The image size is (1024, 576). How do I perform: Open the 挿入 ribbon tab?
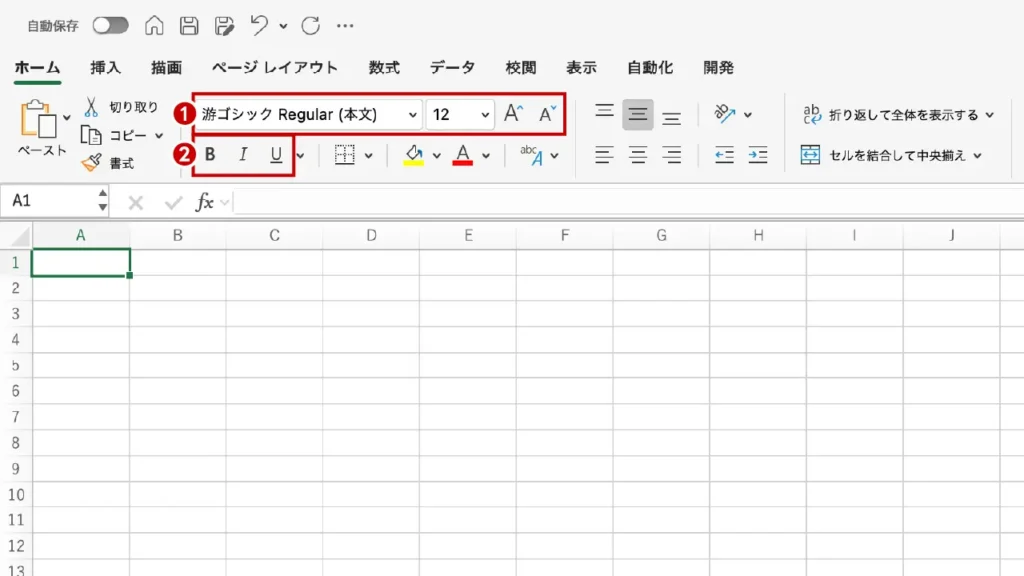[105, 68]
